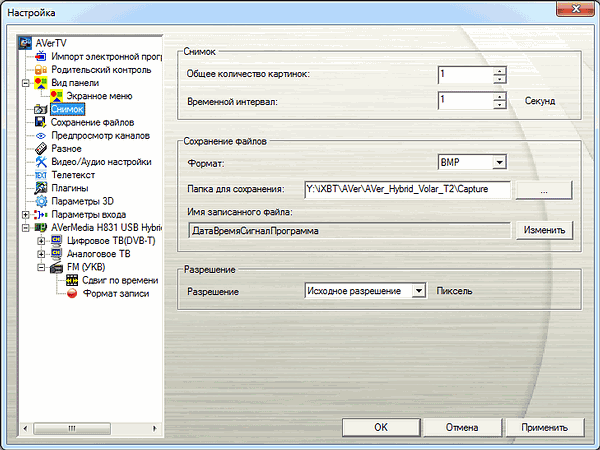Click the Отмена button
The image size is (600, 450).
(x=462, y=427)
